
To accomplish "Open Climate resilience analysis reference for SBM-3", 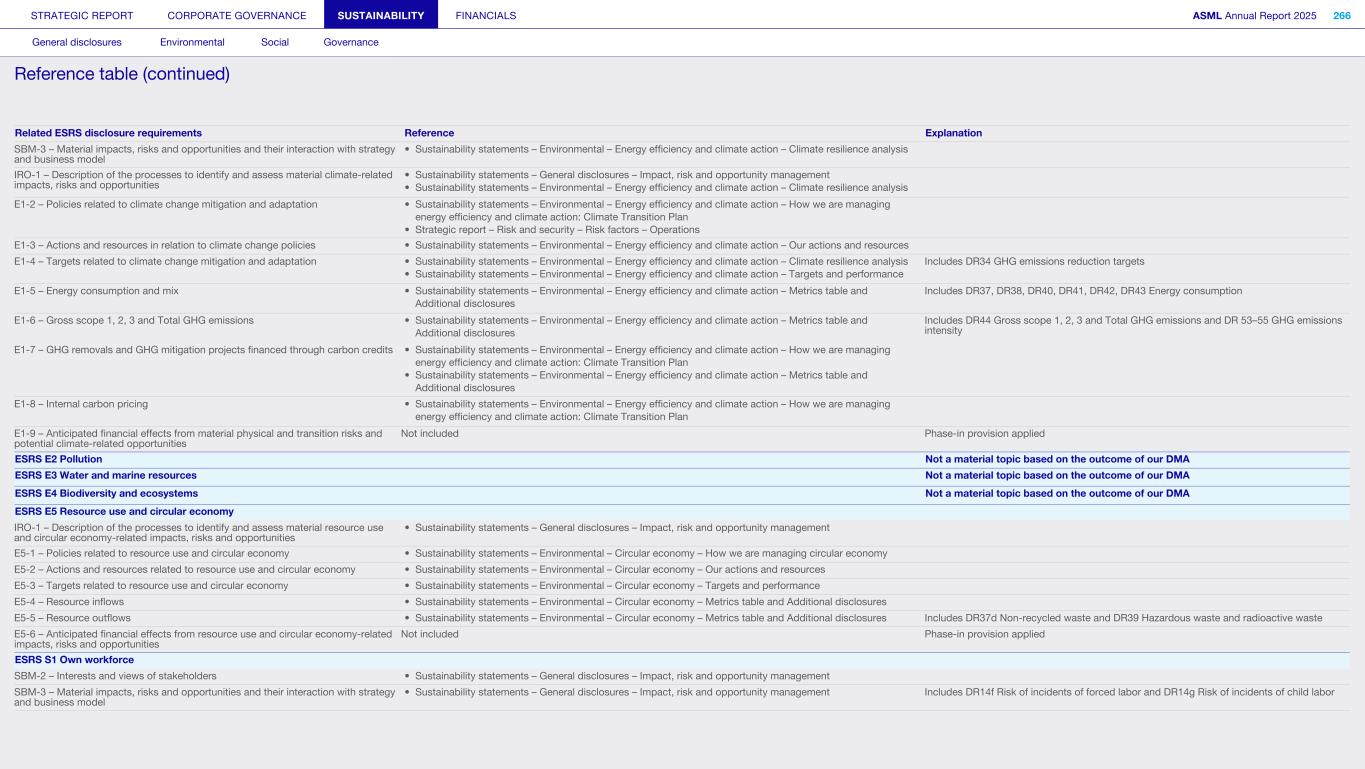I will click(x=661, y=149).
